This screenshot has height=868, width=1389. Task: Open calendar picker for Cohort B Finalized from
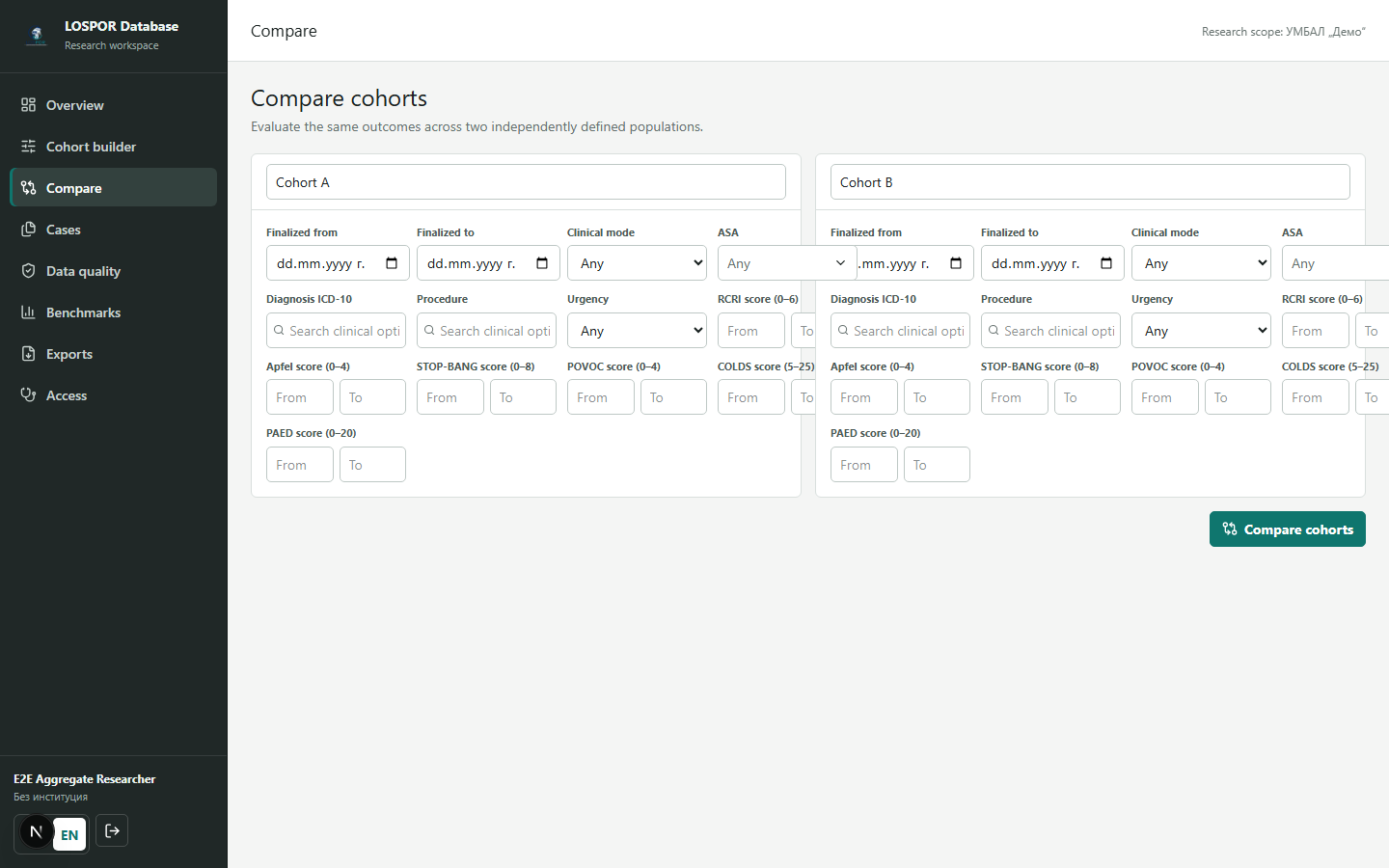pos(956,263)
